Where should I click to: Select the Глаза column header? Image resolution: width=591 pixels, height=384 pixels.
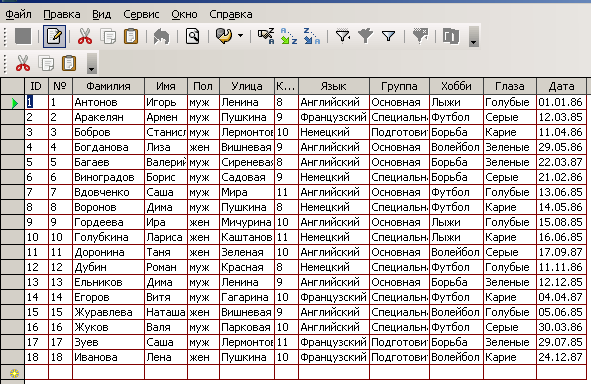[x=510, y=86]
